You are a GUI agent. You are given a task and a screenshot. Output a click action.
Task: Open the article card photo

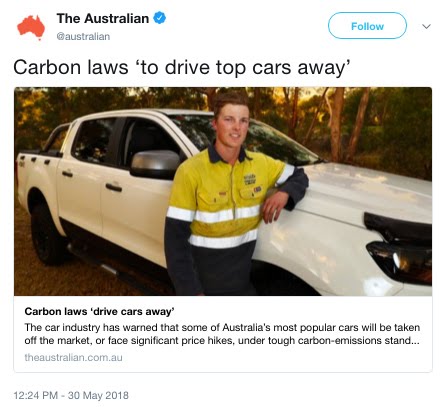coord(223,191)
